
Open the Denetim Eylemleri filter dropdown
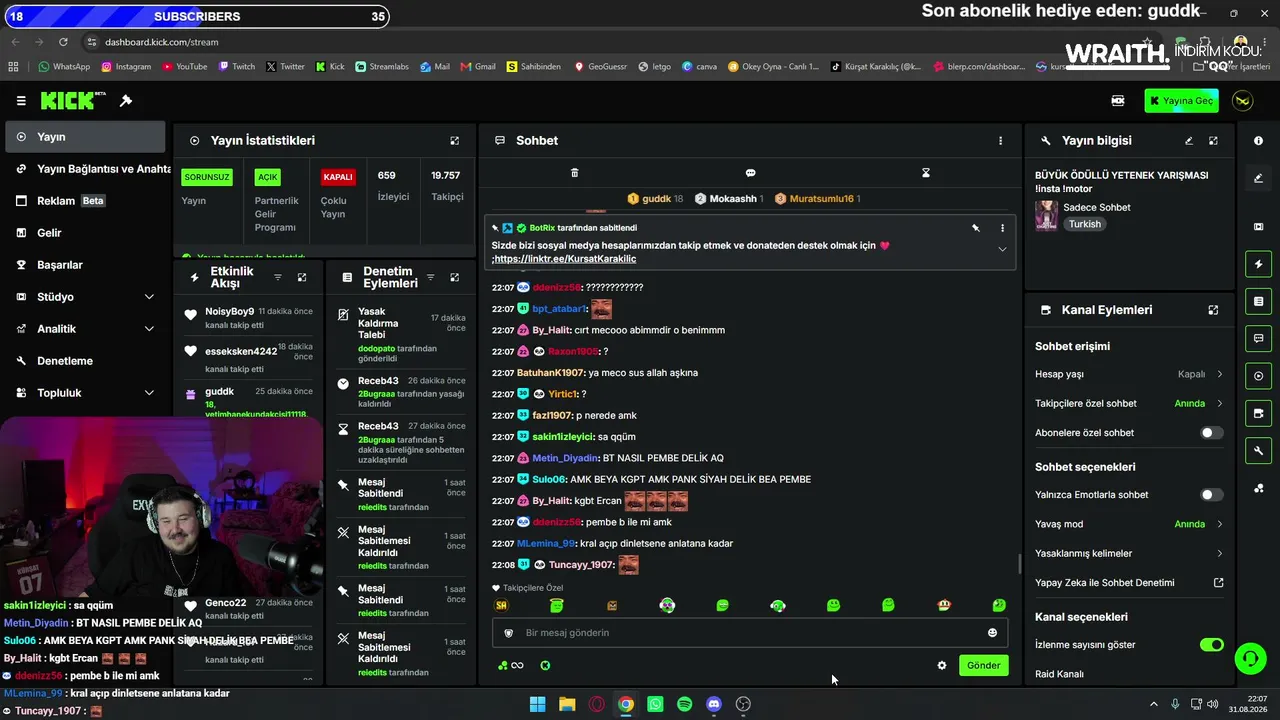click(430, 277)
